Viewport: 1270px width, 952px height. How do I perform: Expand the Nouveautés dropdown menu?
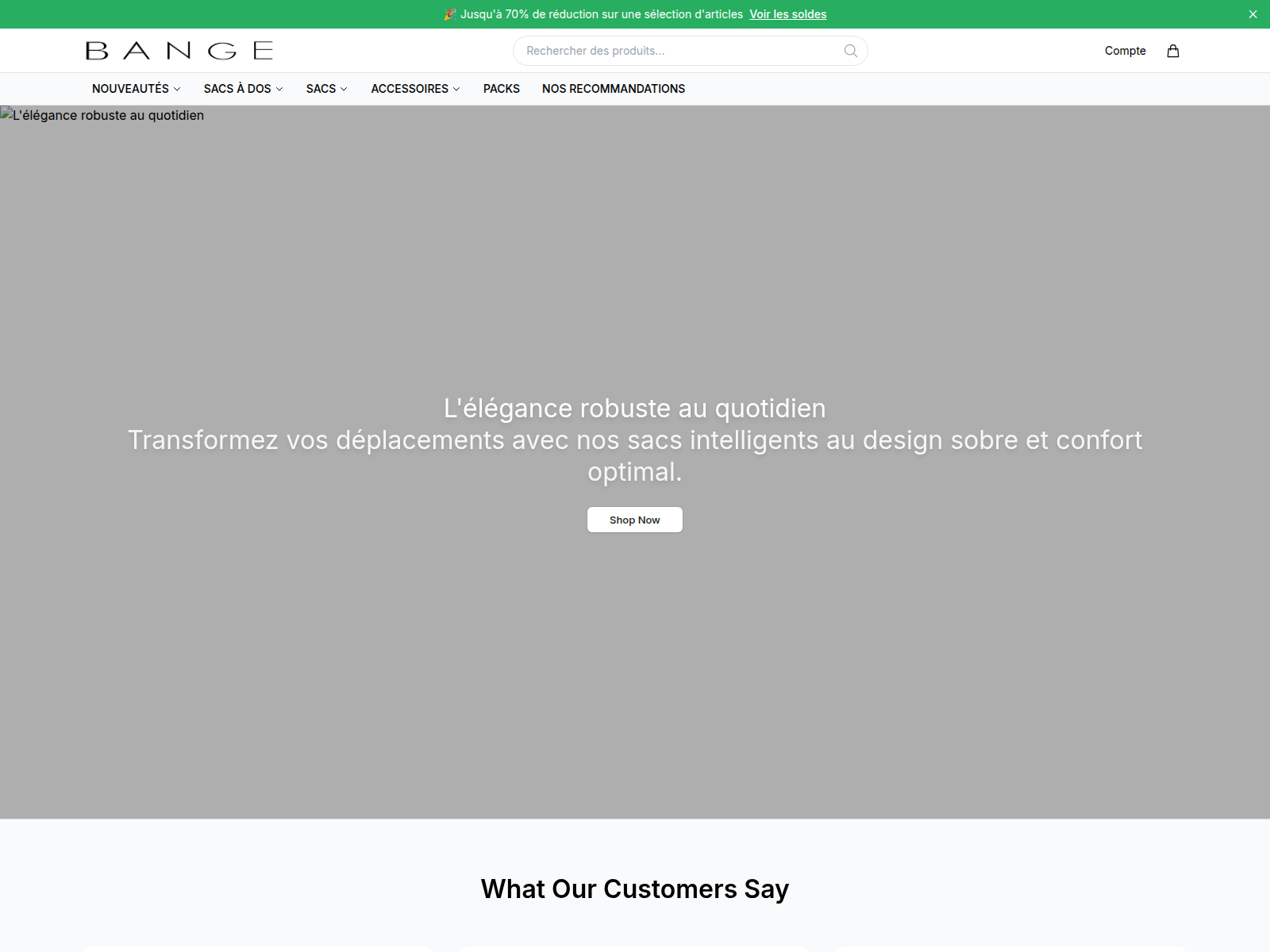click(137, 89)
